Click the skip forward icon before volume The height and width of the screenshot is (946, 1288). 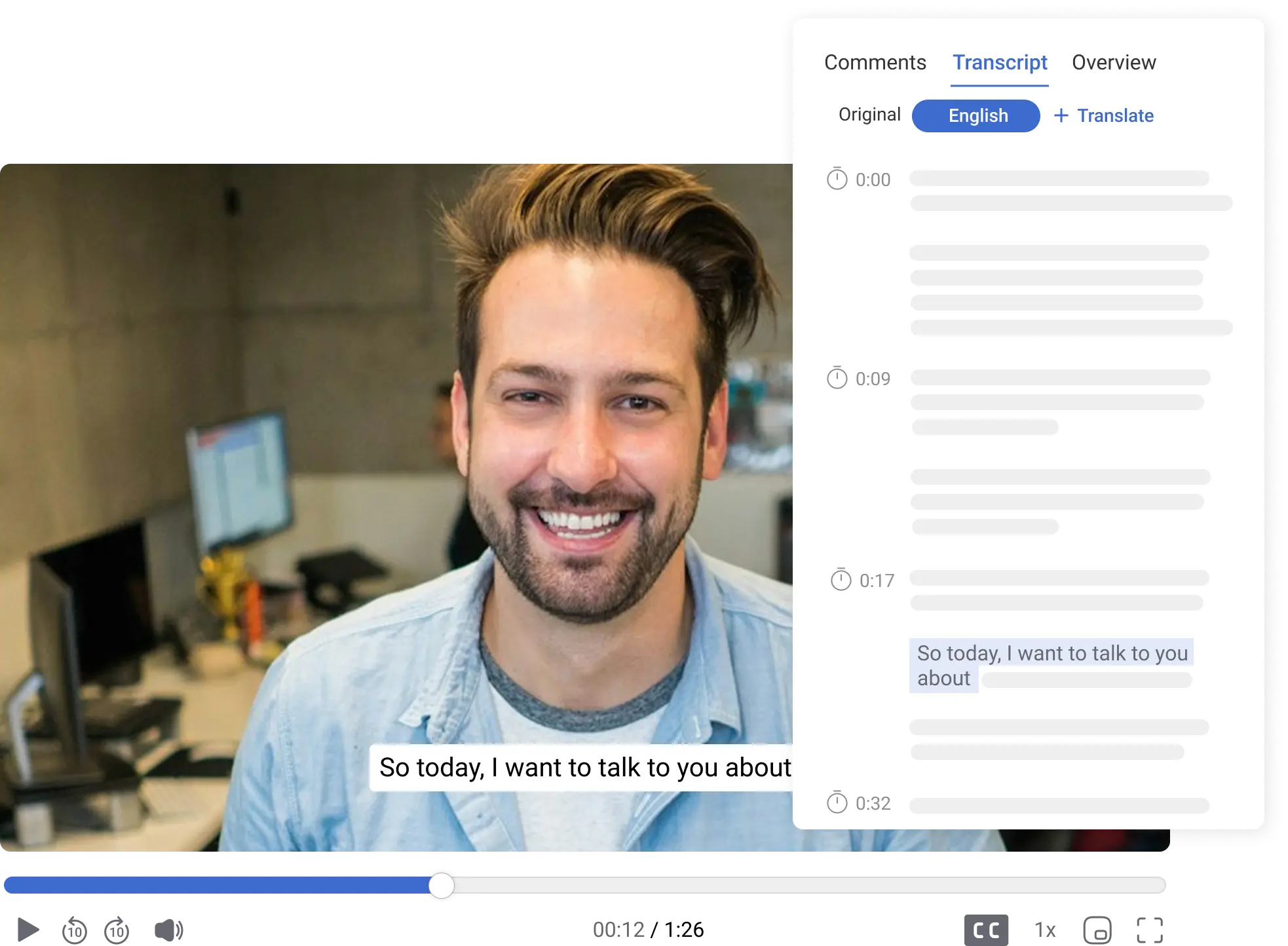coord(116,929)
